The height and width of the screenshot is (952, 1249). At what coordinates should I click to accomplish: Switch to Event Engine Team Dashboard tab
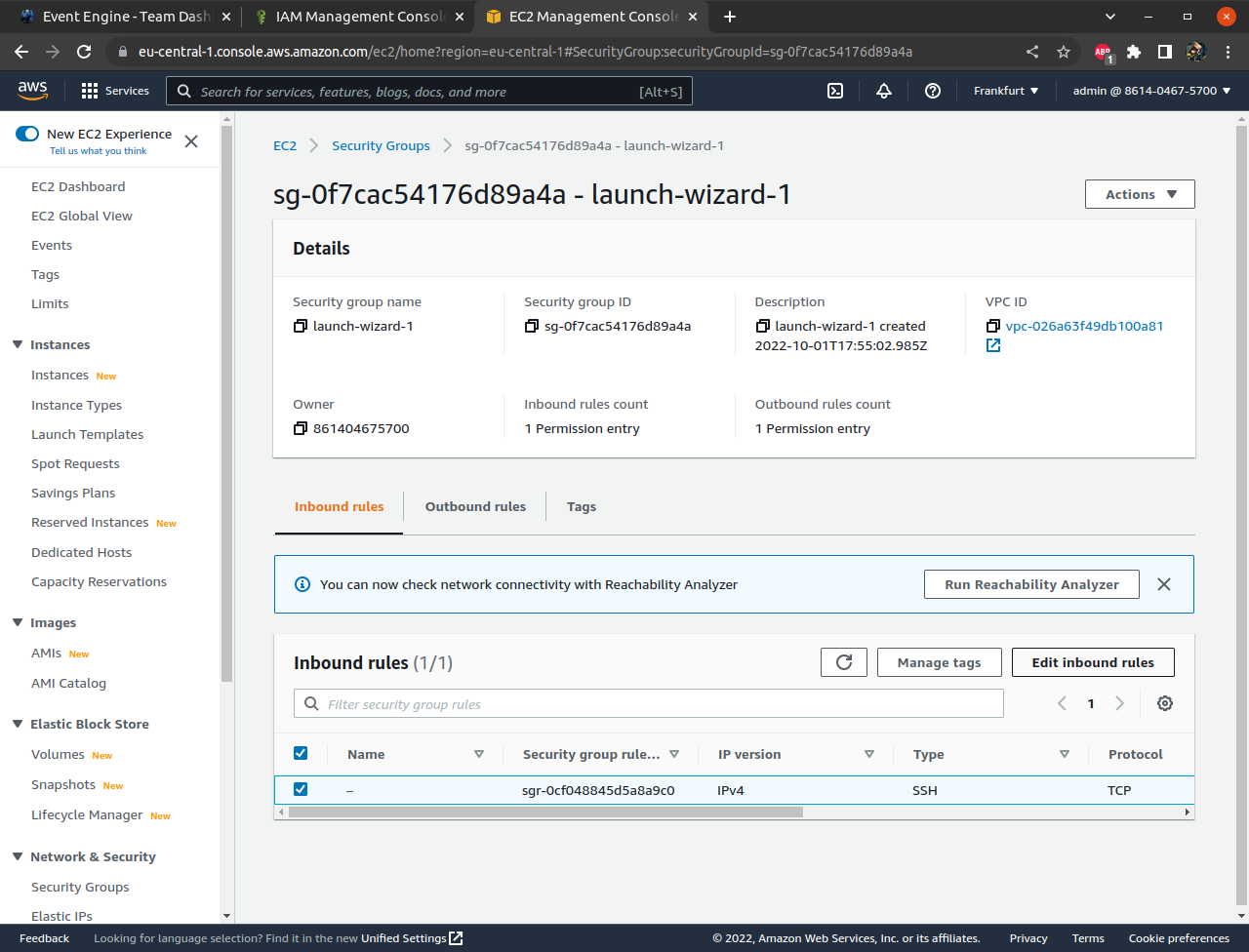pyautogui.click(x=124, y=17)
